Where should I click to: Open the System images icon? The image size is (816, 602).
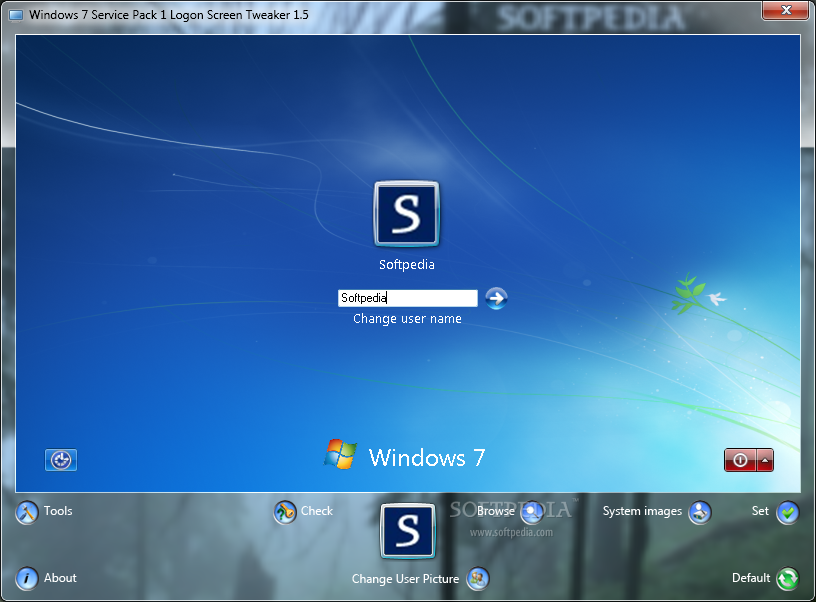pyautogui.click(x=699, y=513)
